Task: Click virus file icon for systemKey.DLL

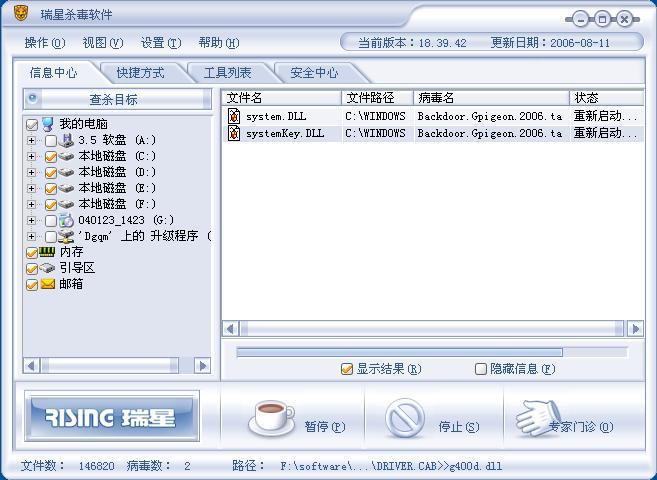Action: point(234,133)
